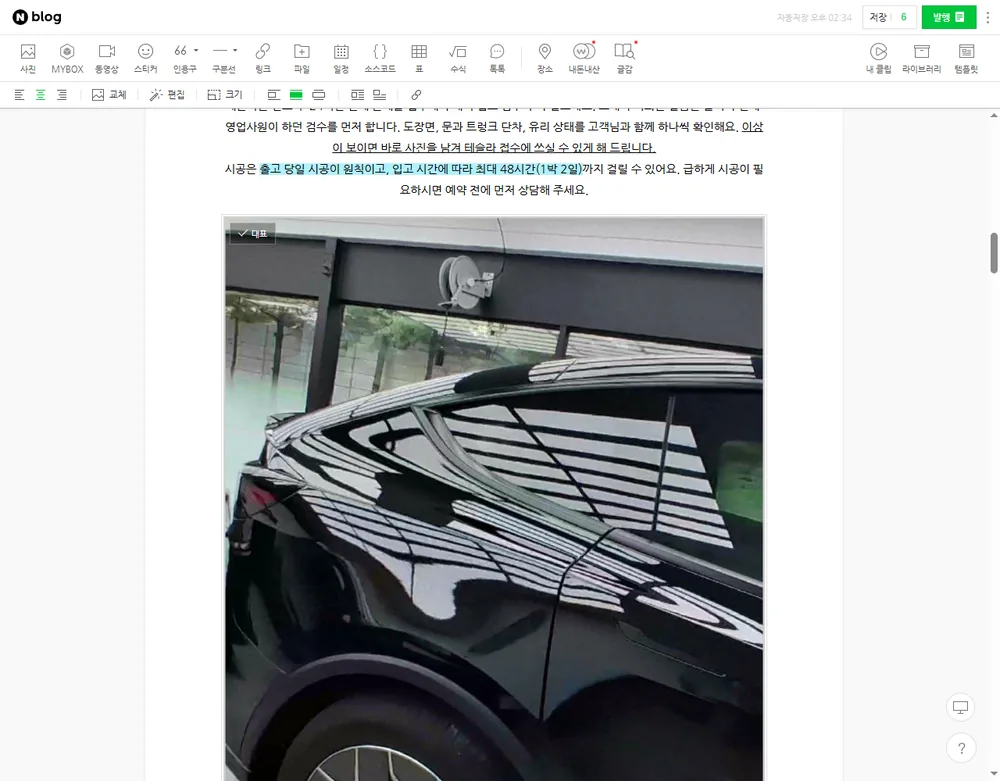Open the 템플릿 template panel
Viewport: 1000px width, 781px height.
[x=966, y=58]
